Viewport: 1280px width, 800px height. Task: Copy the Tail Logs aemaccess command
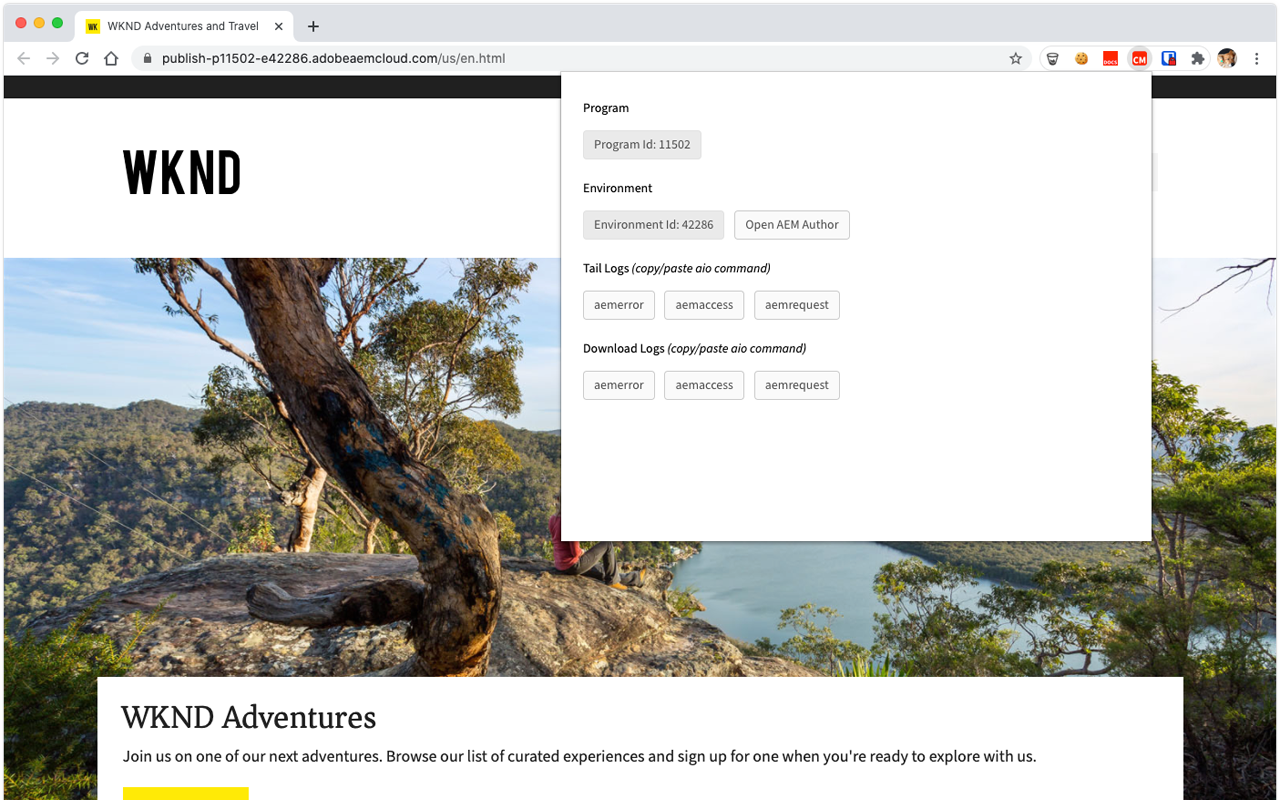(704, 305)
